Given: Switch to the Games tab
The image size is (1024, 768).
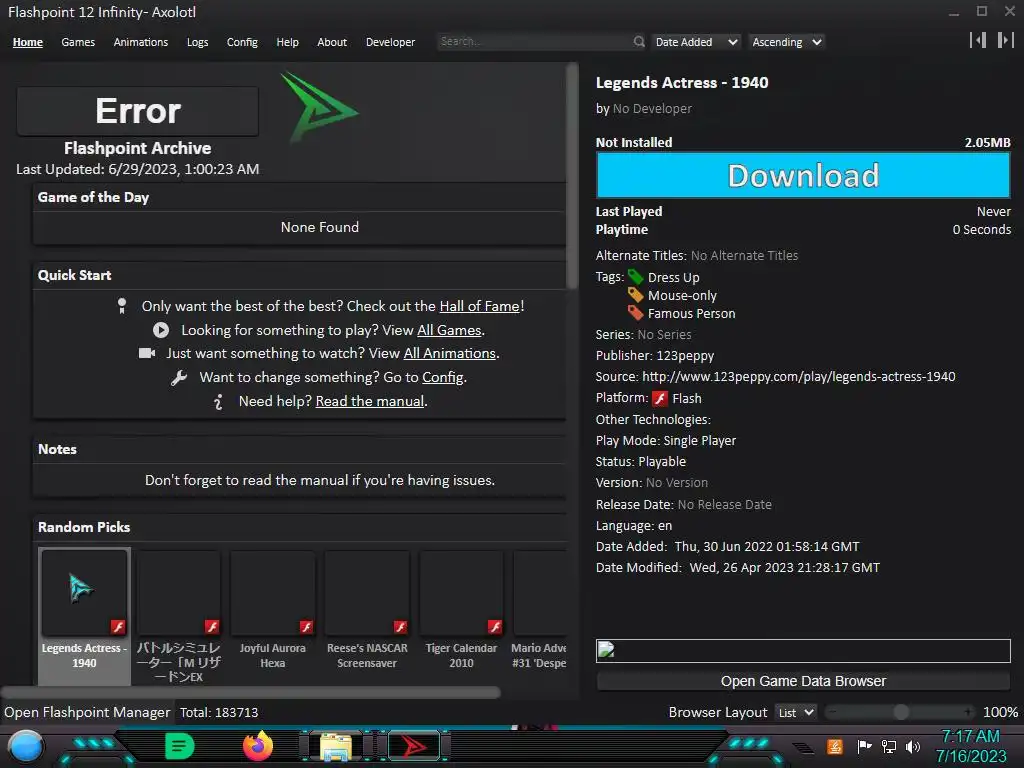Looking at the screenshot, I should point(78,42).
